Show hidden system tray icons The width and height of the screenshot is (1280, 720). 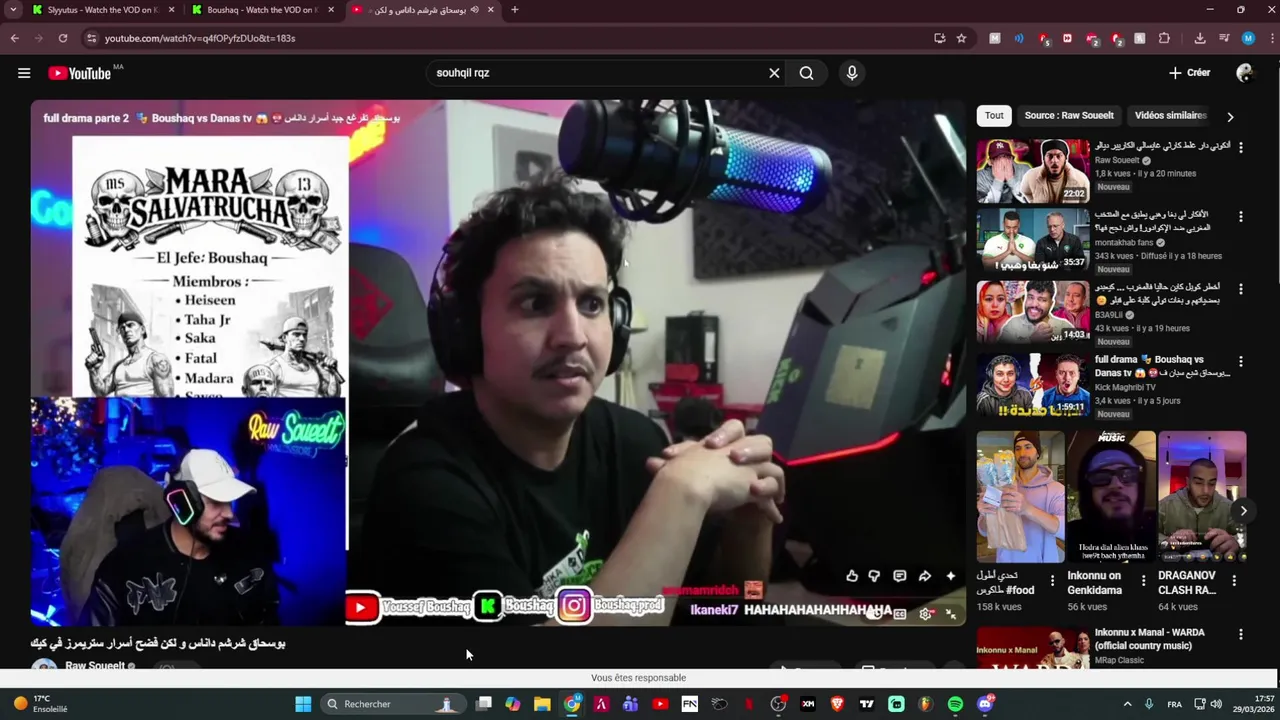(x=1127, y=704)
